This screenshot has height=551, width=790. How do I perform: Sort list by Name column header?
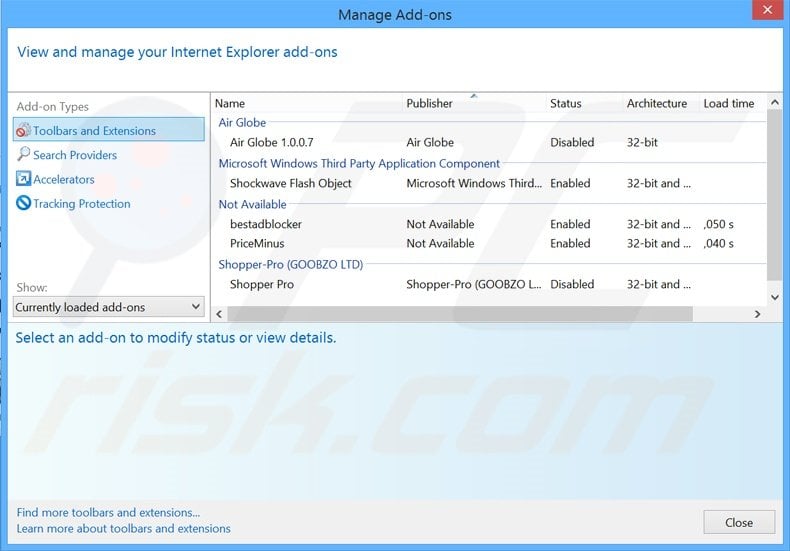[x=230, y=103]
